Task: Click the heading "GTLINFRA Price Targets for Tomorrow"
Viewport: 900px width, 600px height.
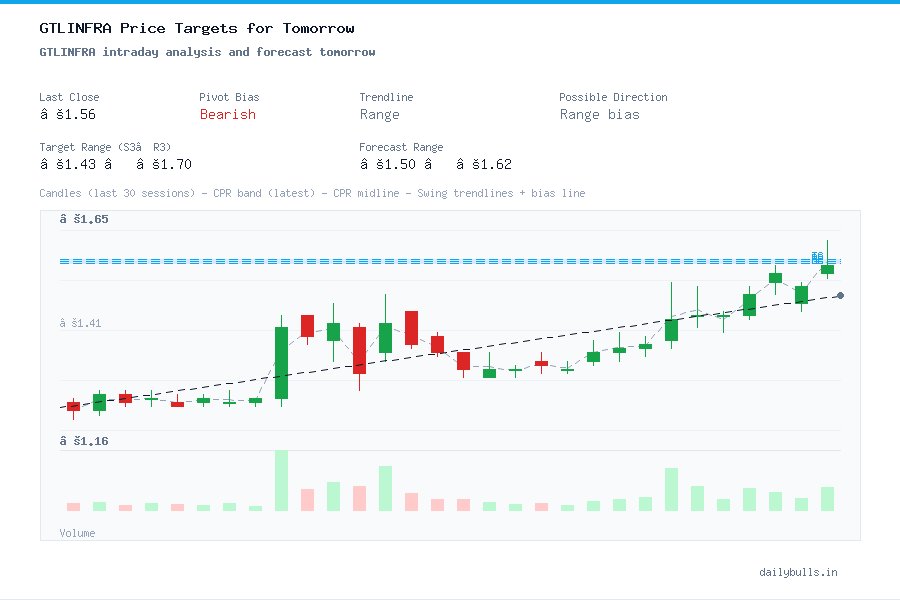Action: 197,28
